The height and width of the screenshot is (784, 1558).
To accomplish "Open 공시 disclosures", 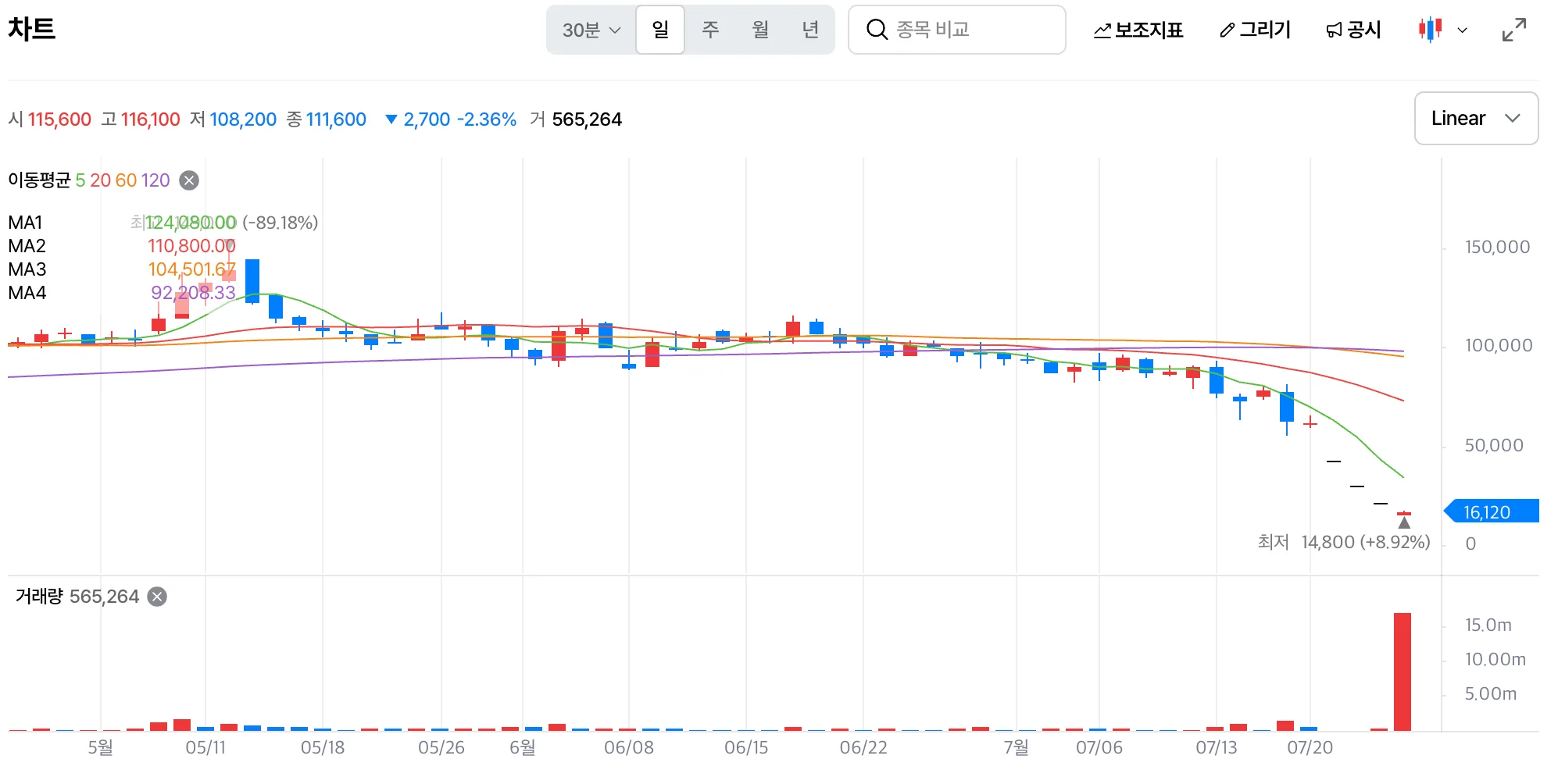I will (x=1353, y=30).
